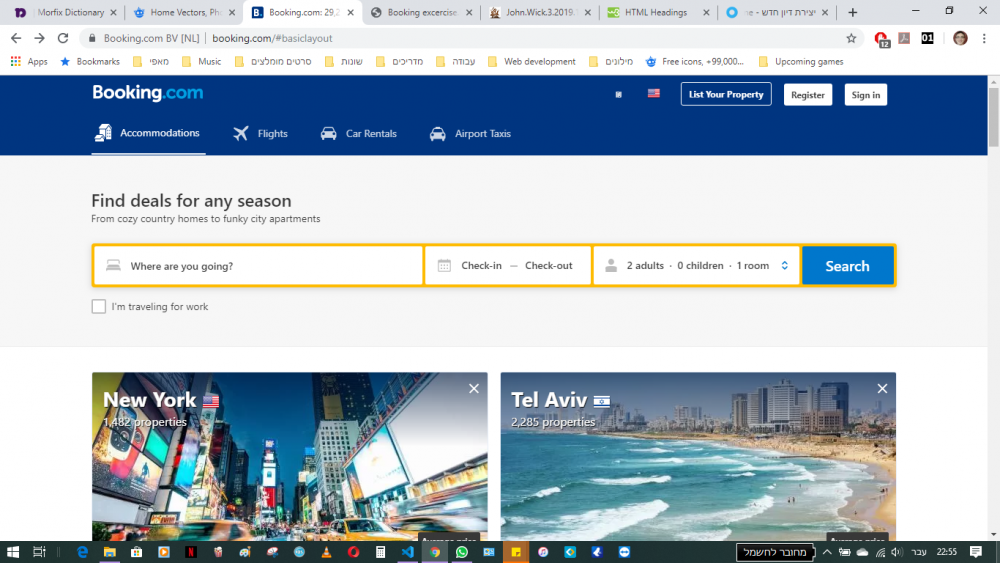Open a new browser tab

[852, 12]
